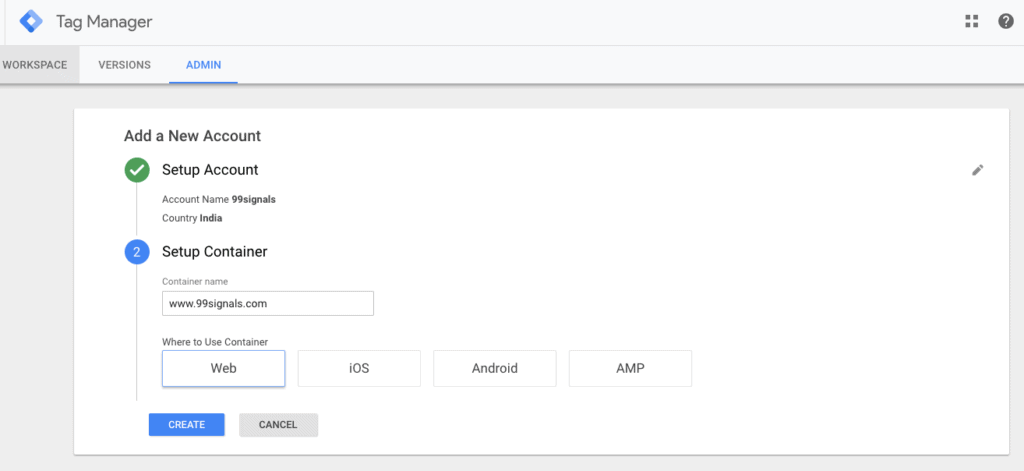
Task: Click the green checkmark step icon
Action: (x=137, y=170)
